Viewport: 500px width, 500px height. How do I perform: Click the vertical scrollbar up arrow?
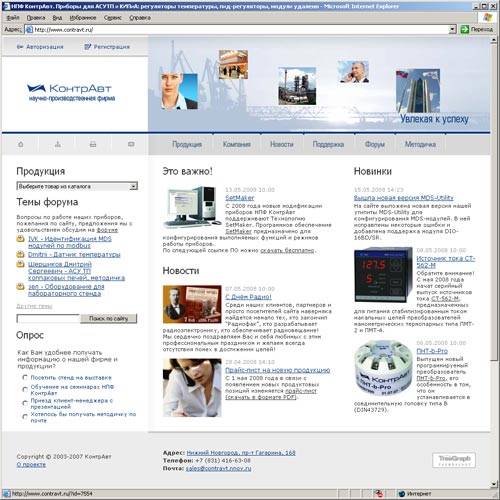(x=494, y=40)
